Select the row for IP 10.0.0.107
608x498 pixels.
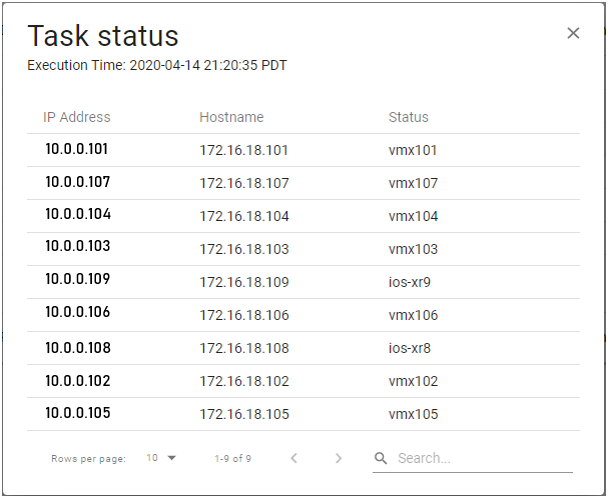tap(77, 183)
